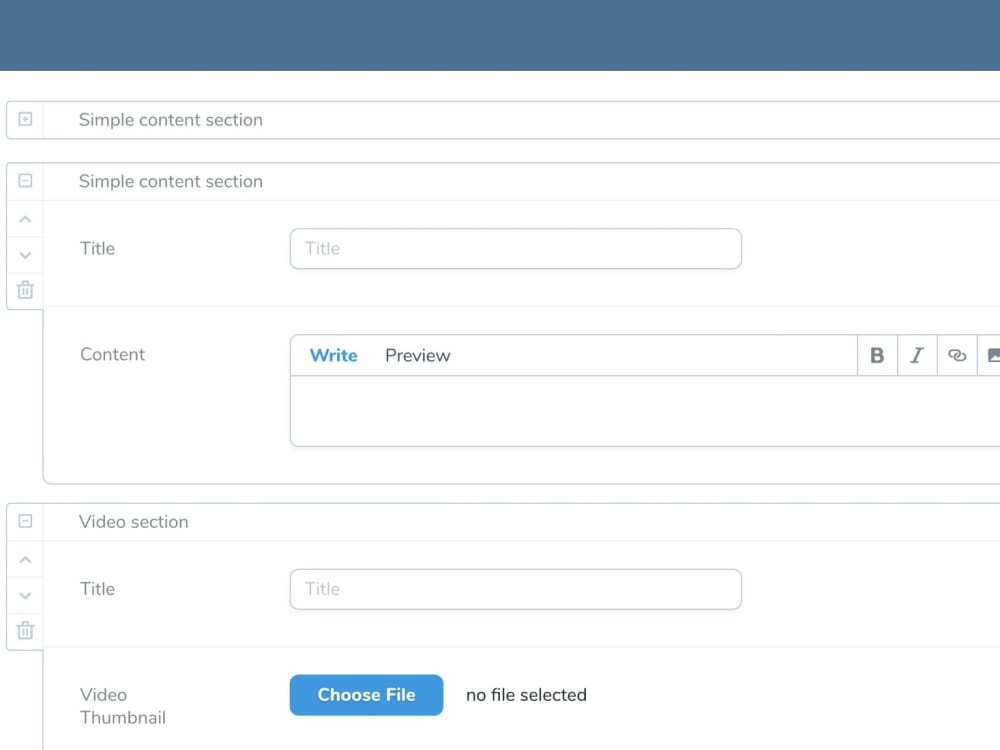1000x750 pixels.
Task: Delete the Video section with trash icon
Action: coord(24,630)
